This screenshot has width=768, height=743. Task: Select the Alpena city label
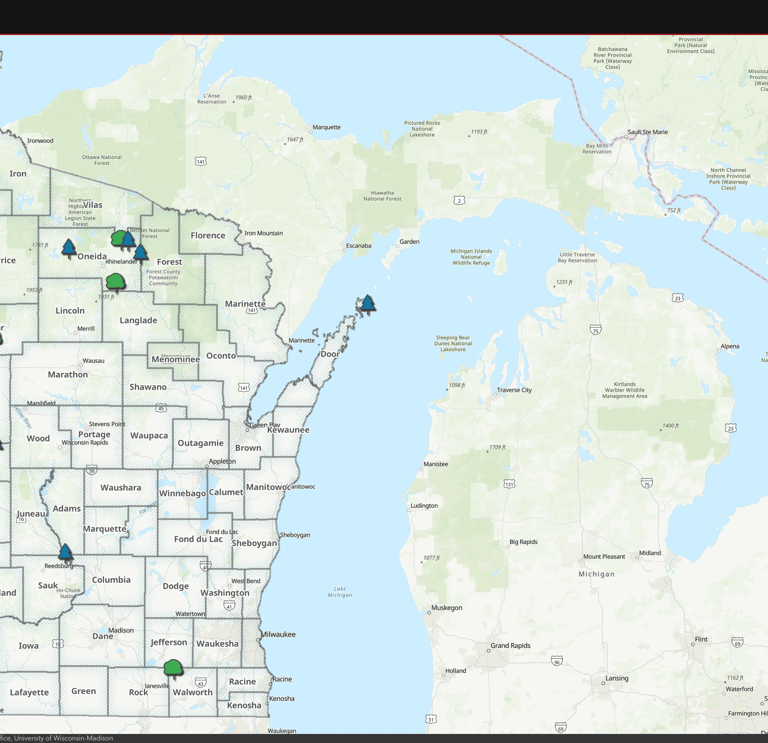(730, 346)
